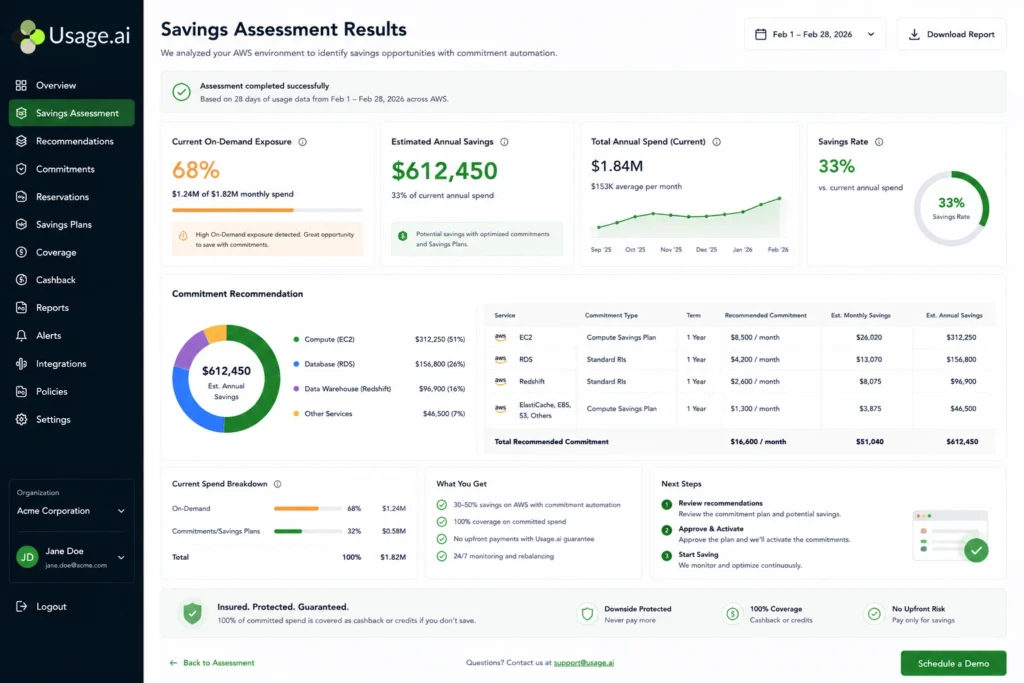Click info icon beside Current Spend Breakdown
The height and width of the screenshot is (683, 1024).
point(278,484)
